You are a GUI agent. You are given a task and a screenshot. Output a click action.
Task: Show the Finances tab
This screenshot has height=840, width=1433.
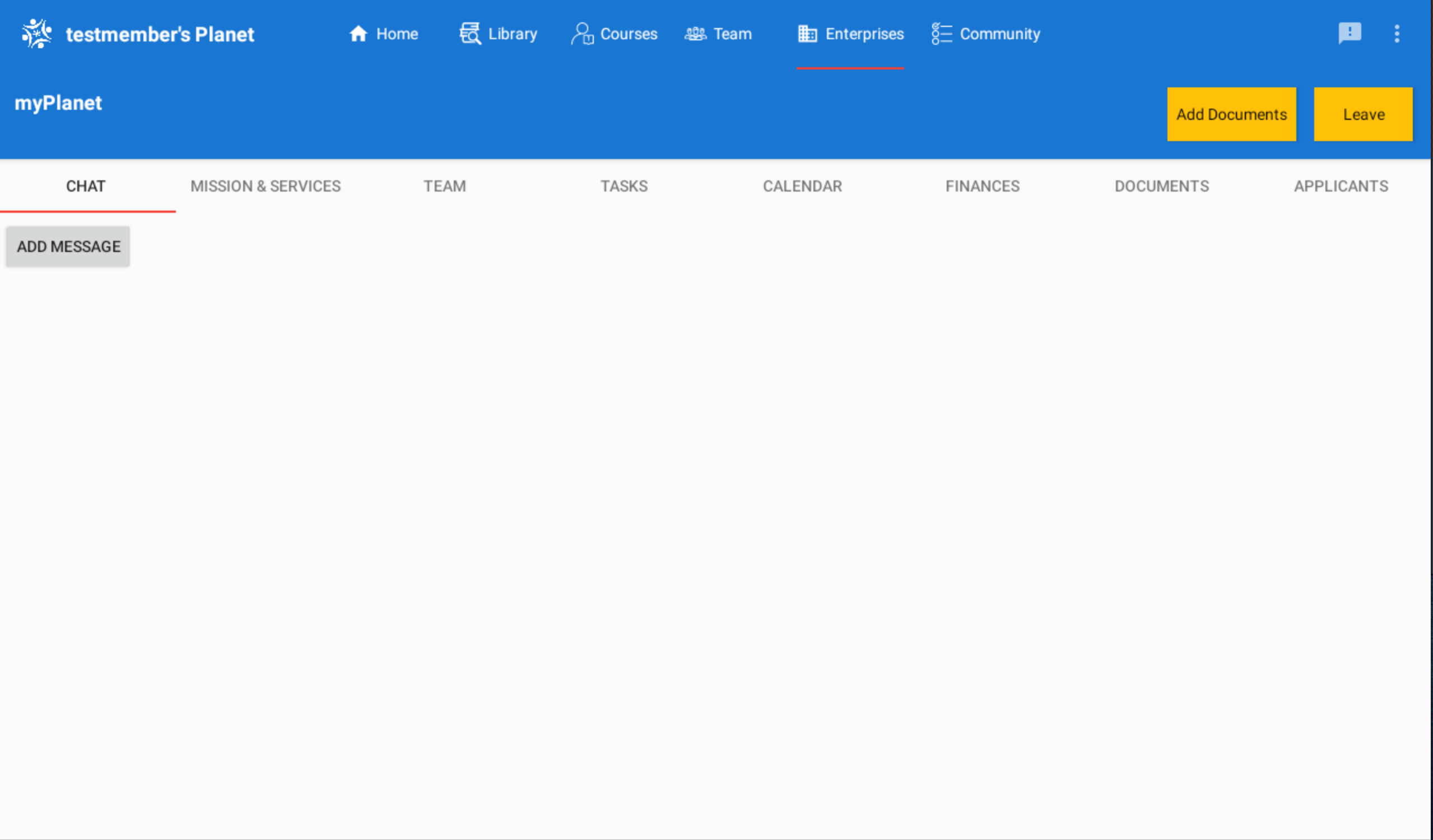click(982, 186)
